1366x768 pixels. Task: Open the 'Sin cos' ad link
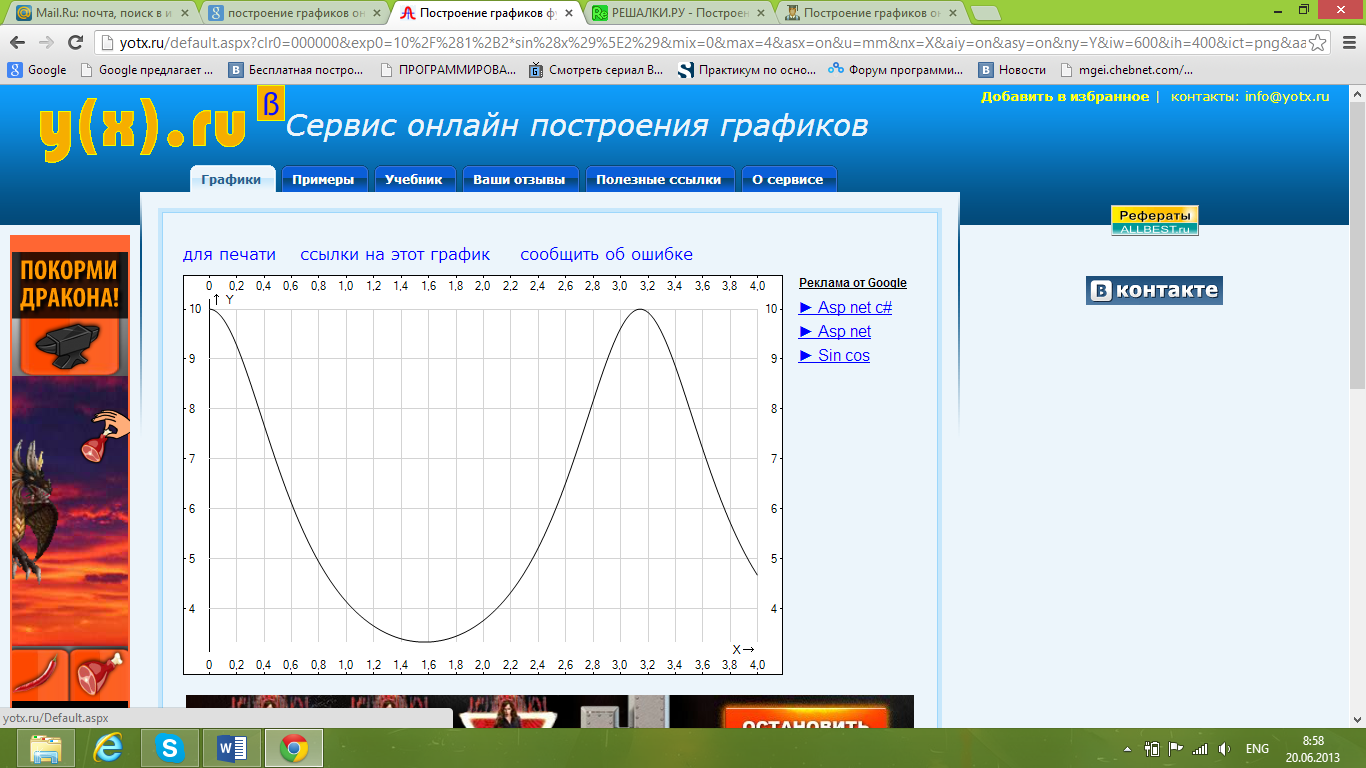click(834, 355)
